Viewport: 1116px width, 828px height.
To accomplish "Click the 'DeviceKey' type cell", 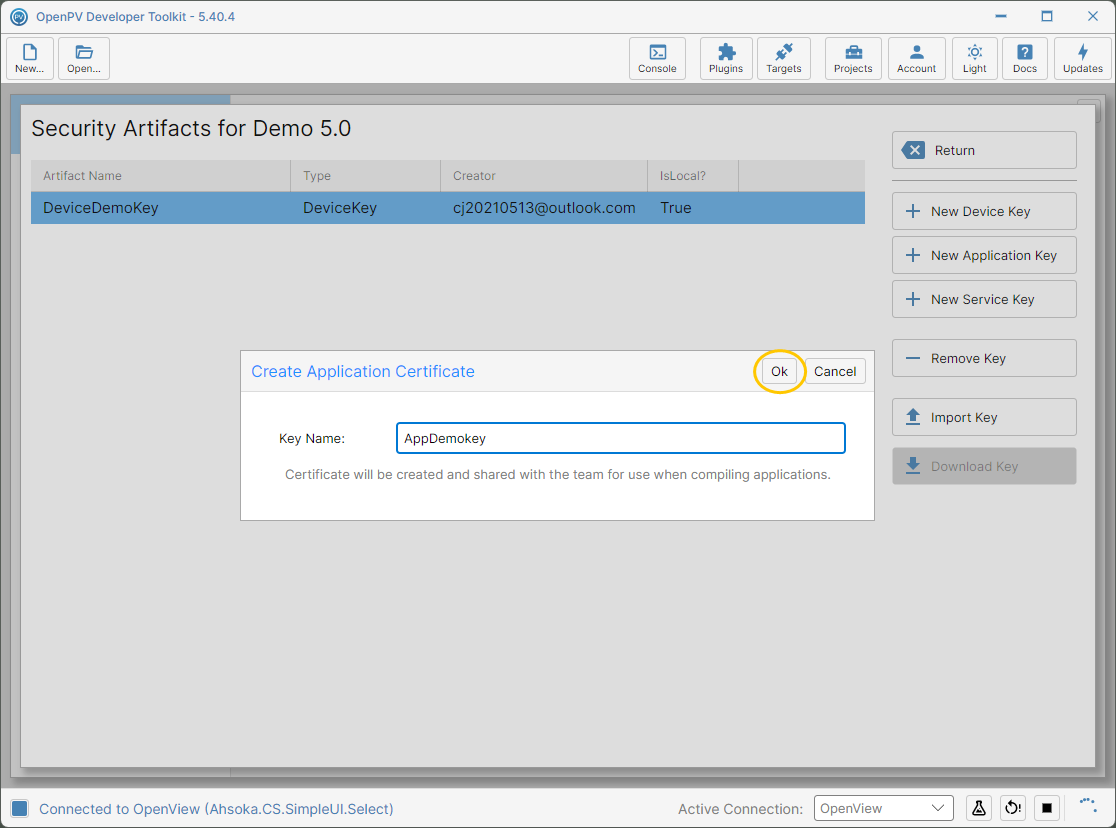I will coord(339,208).
